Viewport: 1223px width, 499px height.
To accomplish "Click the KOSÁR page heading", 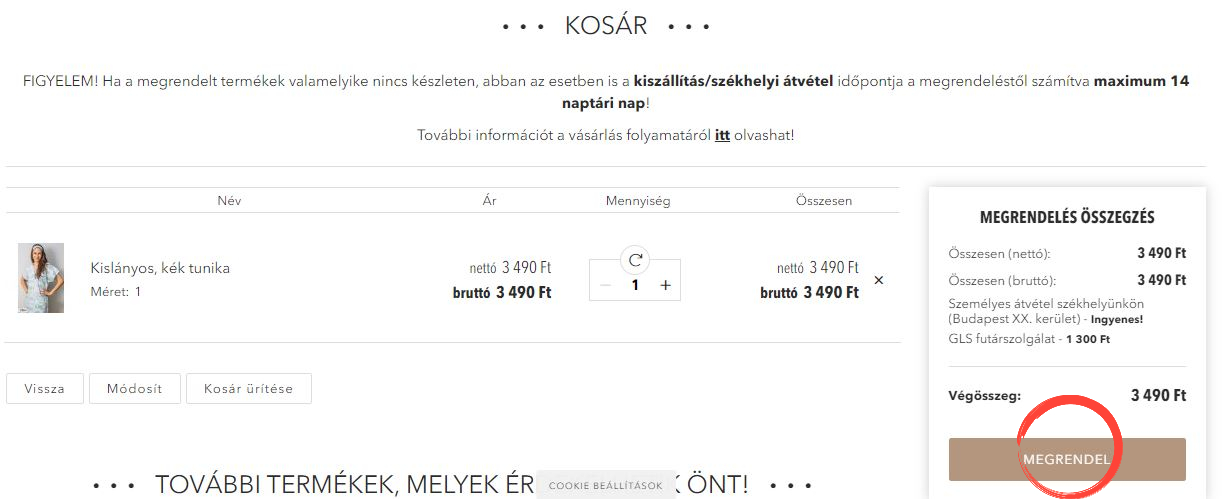I will tap(606, 25).
